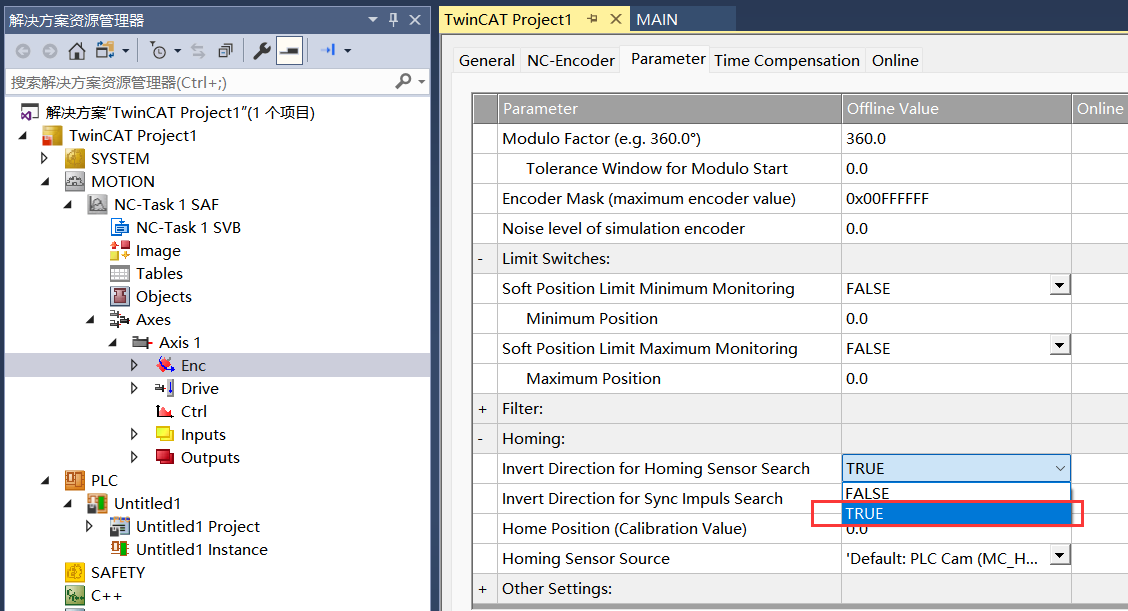Click the Home icon in Solution Explorer toolbar
Screen dimensions: 1128x611
pos(76,51)
